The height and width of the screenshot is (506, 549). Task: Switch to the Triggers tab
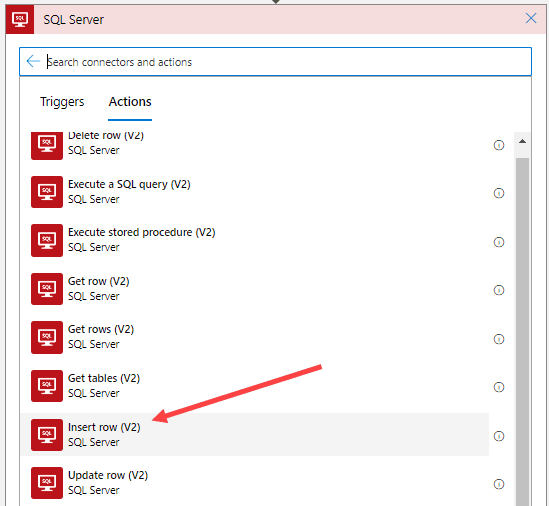tap(62, 102)
